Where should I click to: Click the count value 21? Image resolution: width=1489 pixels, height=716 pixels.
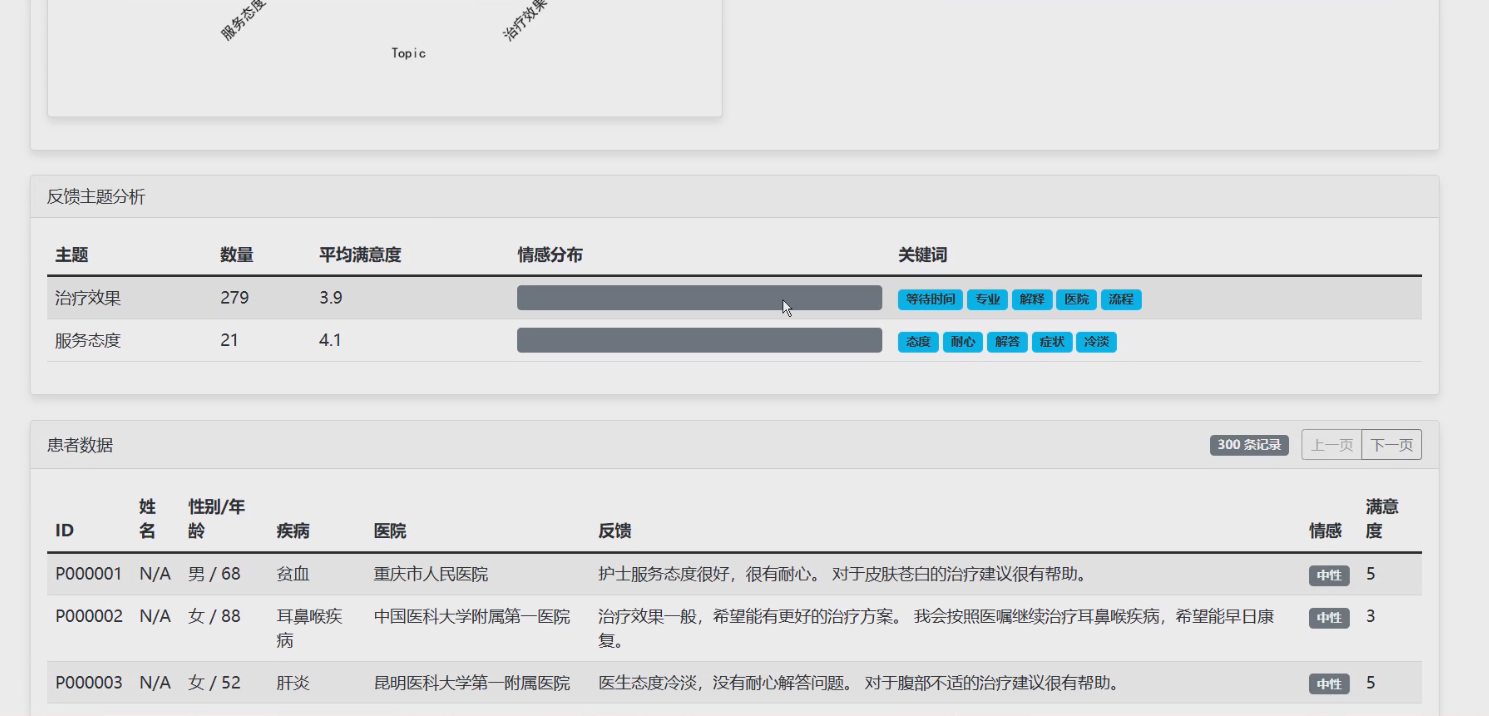point(230,340)
